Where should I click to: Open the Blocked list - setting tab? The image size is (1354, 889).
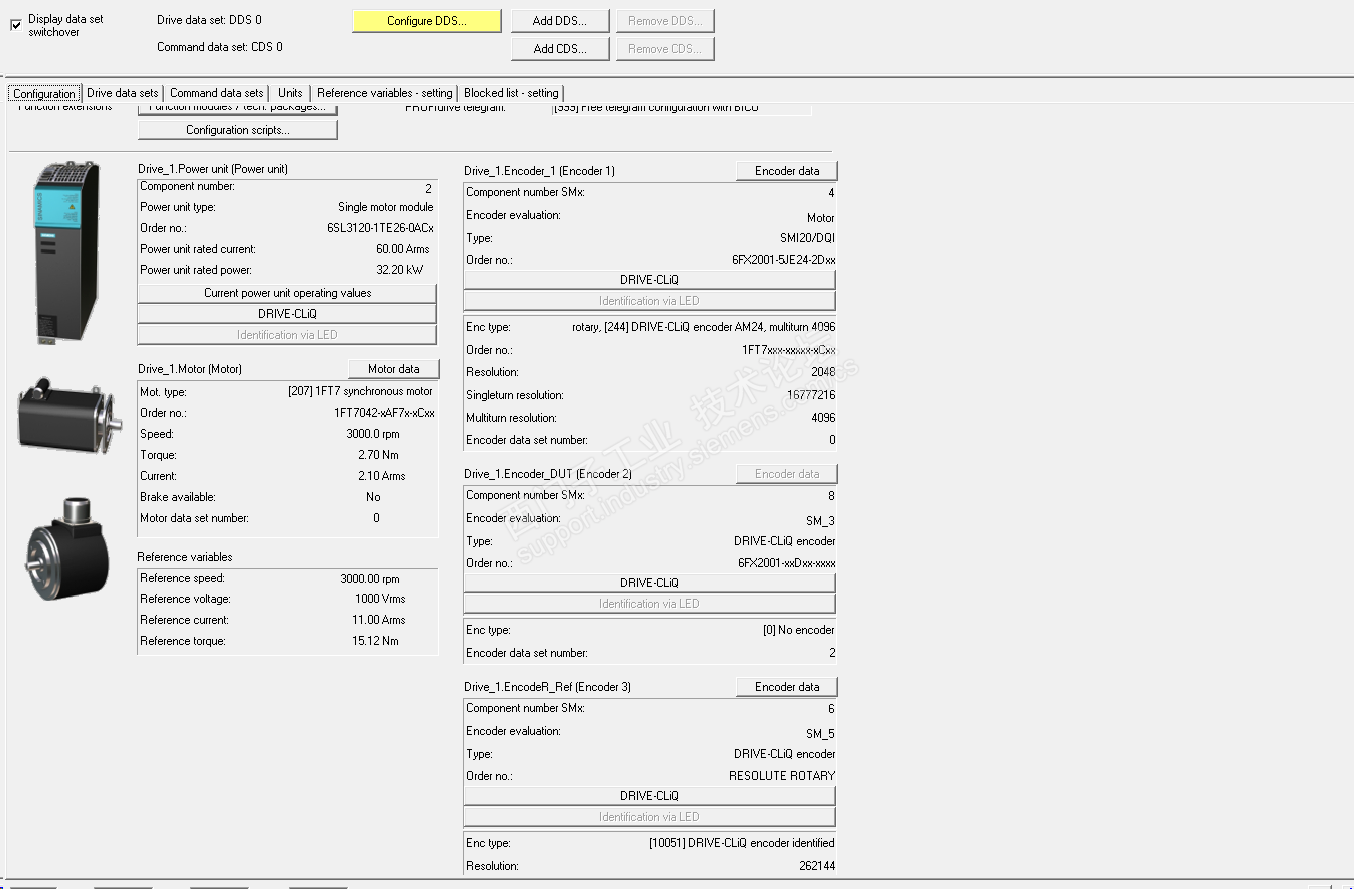pos(512,93)
